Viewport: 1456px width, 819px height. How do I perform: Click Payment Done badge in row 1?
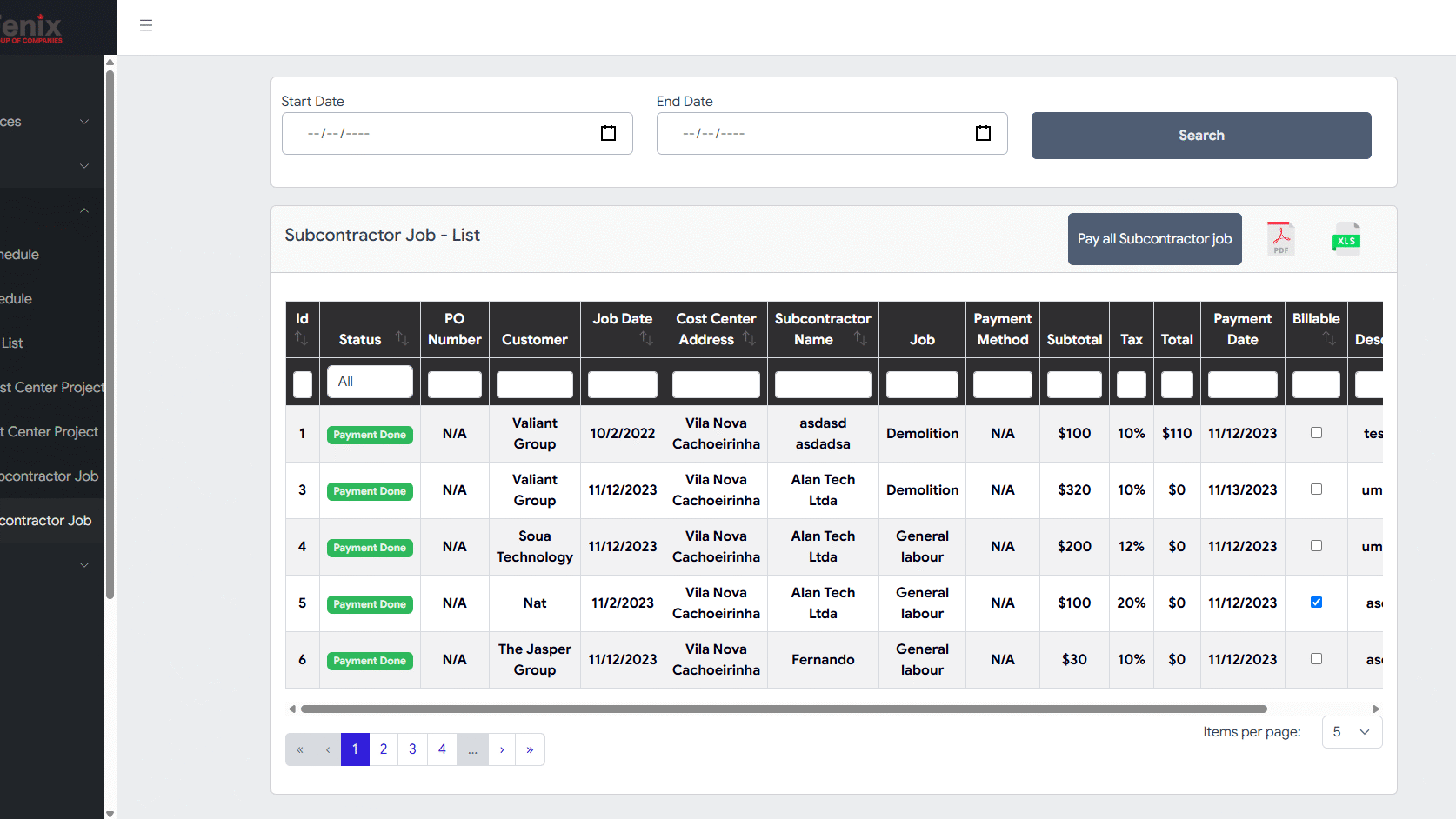[370, 435]
